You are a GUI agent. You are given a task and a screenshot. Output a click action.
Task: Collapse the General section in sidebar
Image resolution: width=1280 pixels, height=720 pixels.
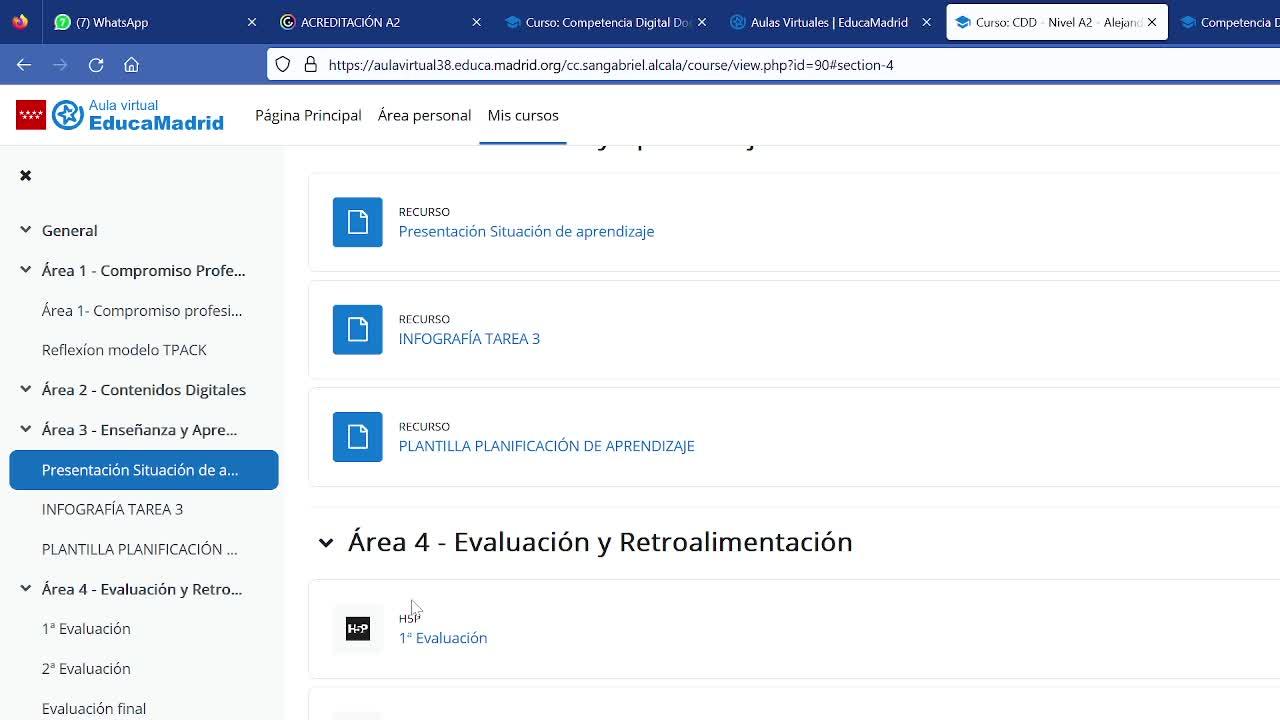click(x=26, y=230)
